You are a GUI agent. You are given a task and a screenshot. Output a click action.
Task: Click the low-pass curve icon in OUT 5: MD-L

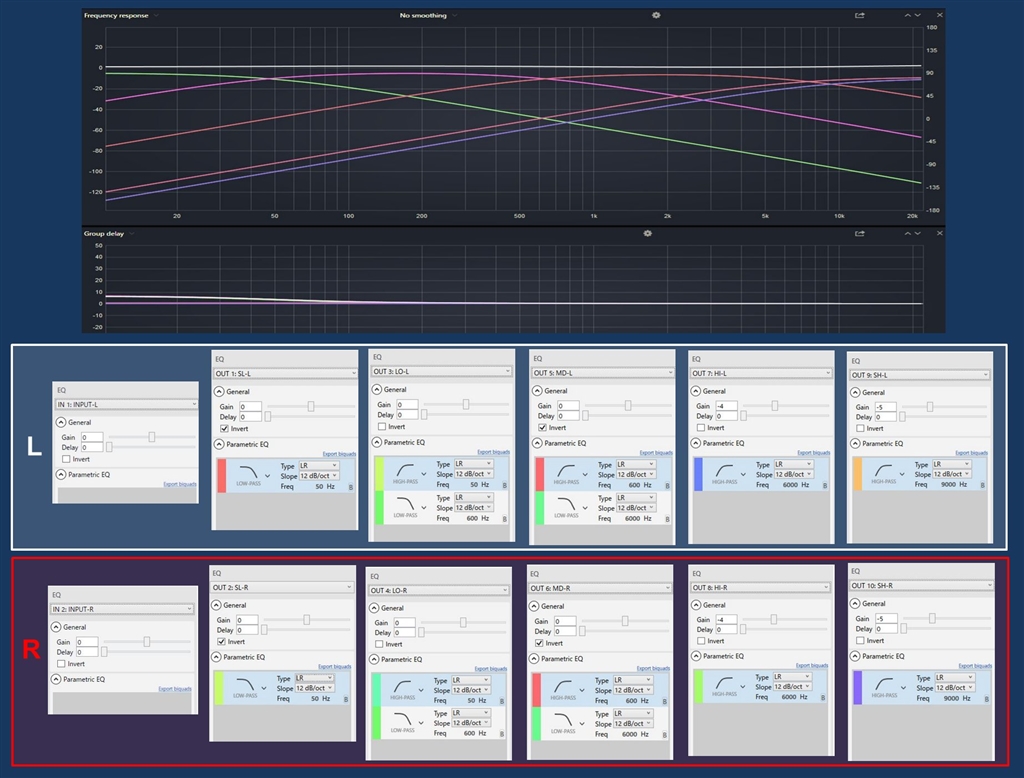[x=565, y=503]
